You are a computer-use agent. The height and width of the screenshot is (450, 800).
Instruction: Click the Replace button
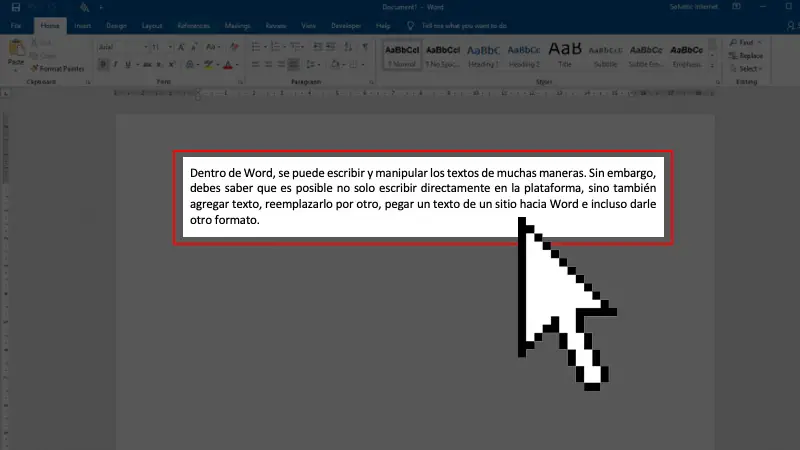pos(746,56)
